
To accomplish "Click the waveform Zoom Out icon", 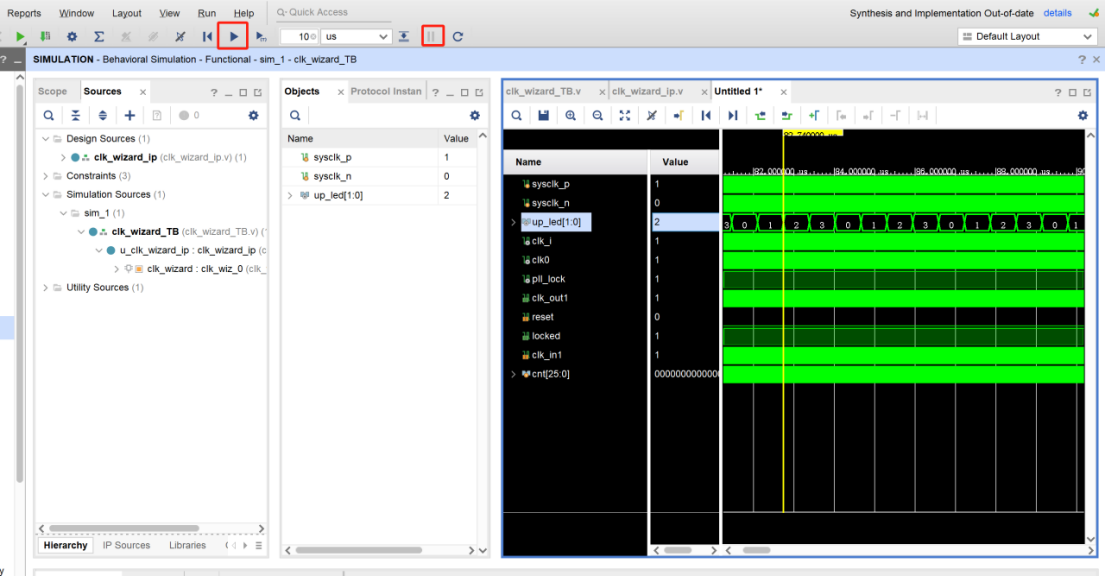I will tap(598, 116).
